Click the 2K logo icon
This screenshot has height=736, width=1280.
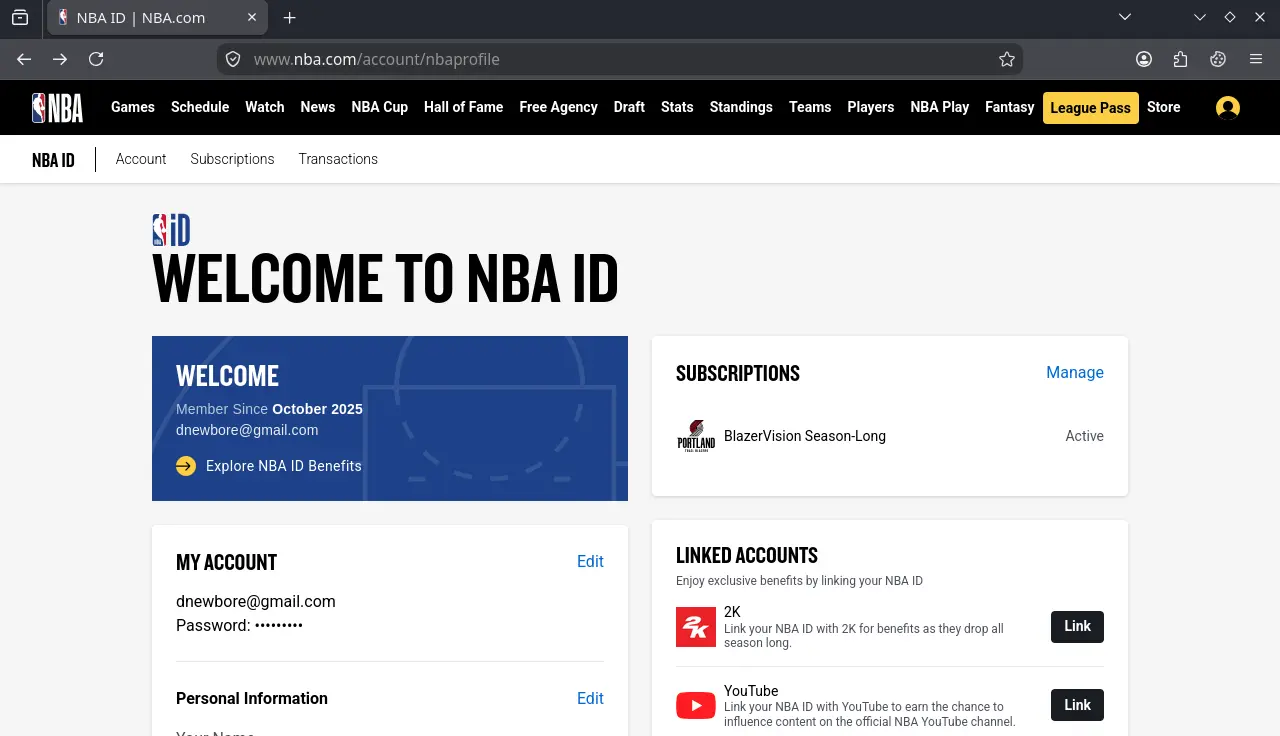[x=696, y=627]
